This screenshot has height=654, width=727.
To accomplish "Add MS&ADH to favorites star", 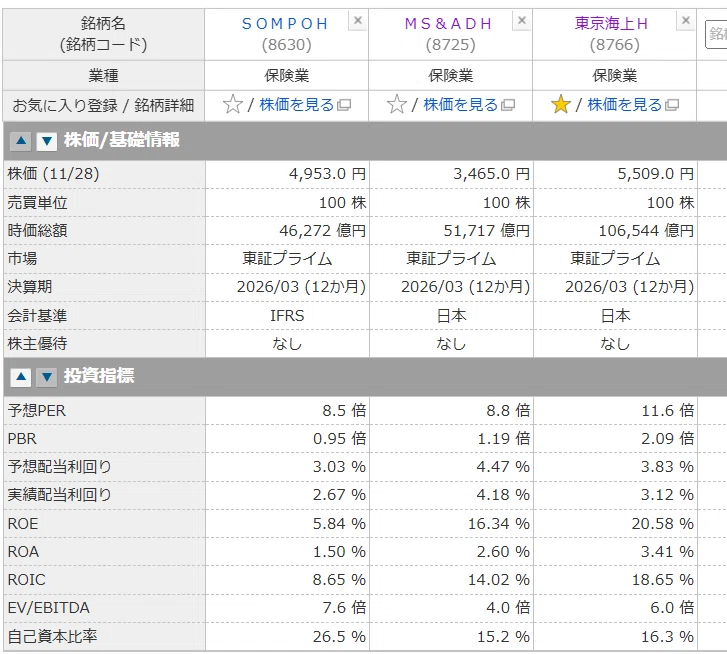I will click(397, 104).
